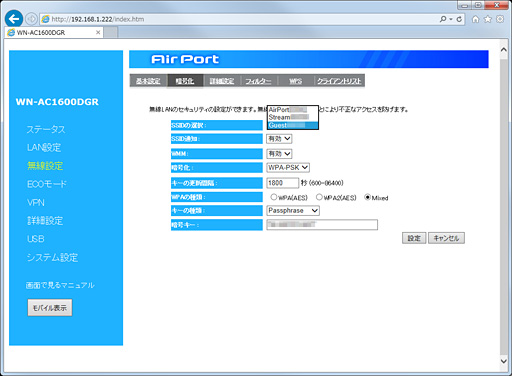Select the Mixed radio button
Image resolution: width=512 pixels, height=376 pixels.
367,197
